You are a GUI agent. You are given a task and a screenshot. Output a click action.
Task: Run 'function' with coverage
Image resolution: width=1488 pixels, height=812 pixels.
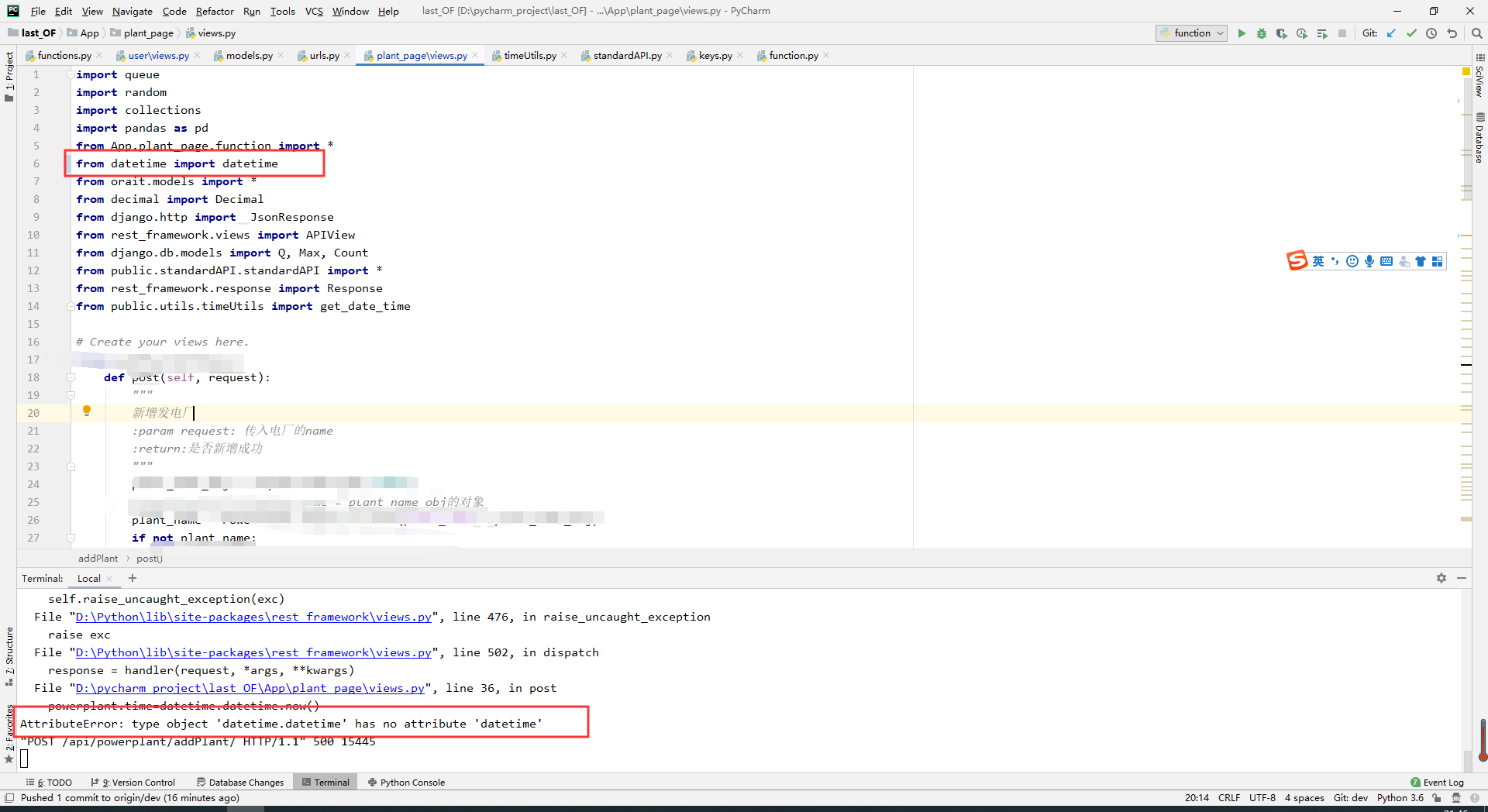tap(1282, 33)
